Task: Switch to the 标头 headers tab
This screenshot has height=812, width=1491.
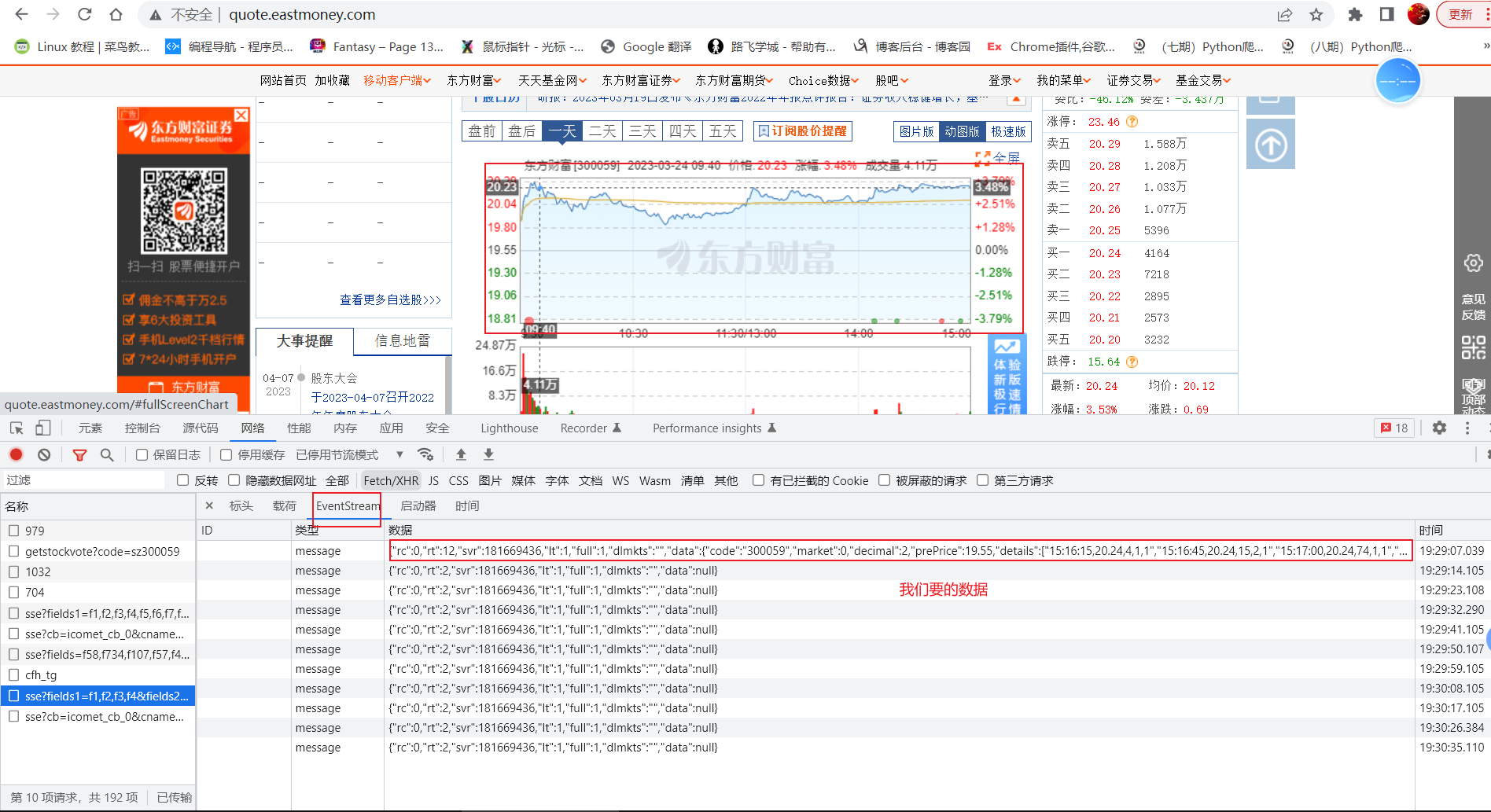Action: pyautogui.click(x=241, y=506)
